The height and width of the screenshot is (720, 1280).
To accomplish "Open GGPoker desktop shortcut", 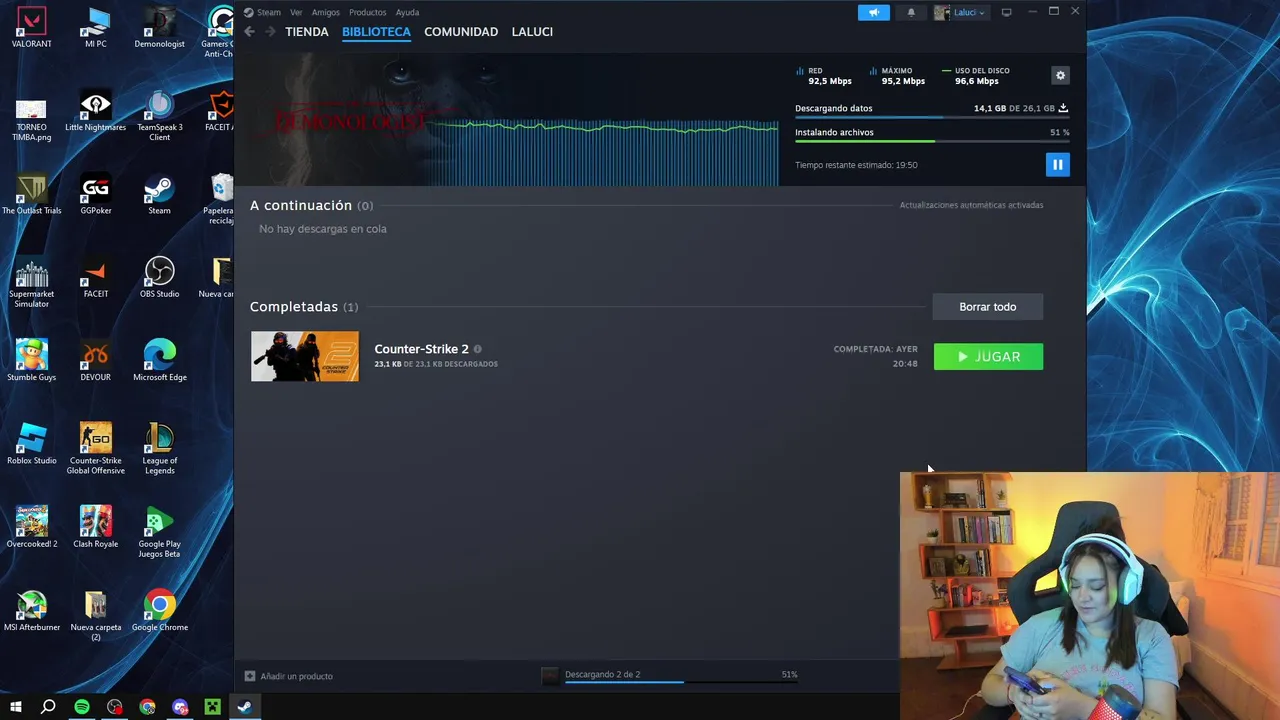I will coord(96,195).
